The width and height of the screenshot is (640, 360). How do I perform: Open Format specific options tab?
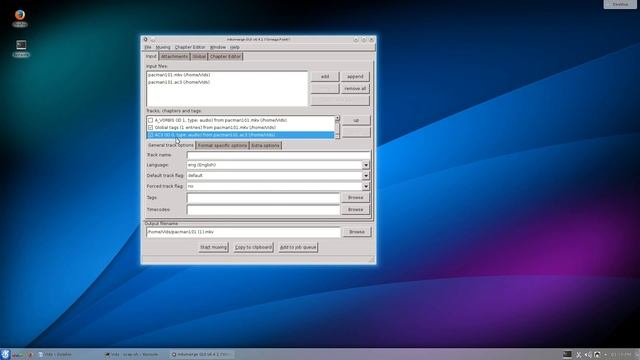[x=222, y=145]
